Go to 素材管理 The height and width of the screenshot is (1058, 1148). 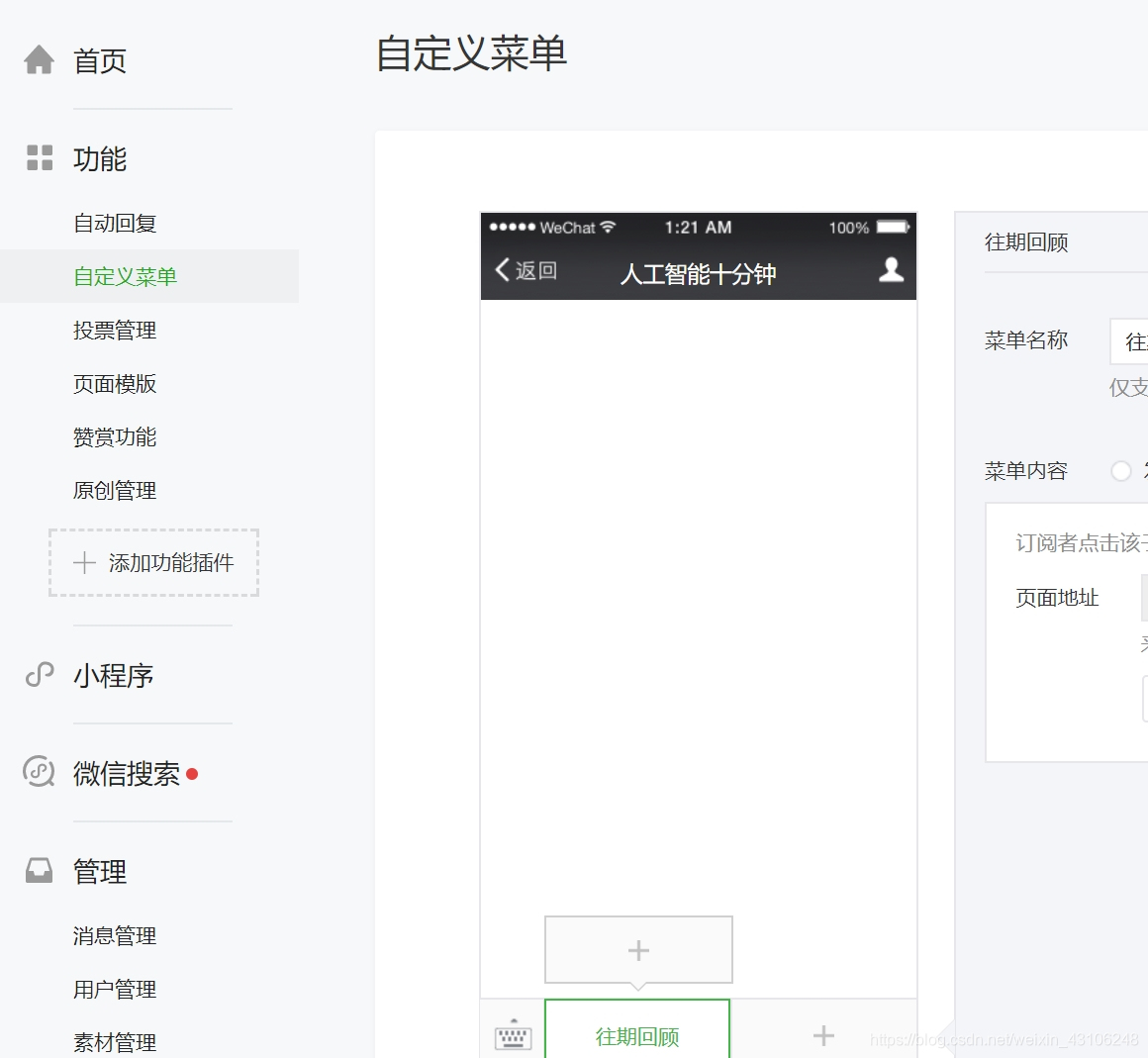click(115, 1042)
